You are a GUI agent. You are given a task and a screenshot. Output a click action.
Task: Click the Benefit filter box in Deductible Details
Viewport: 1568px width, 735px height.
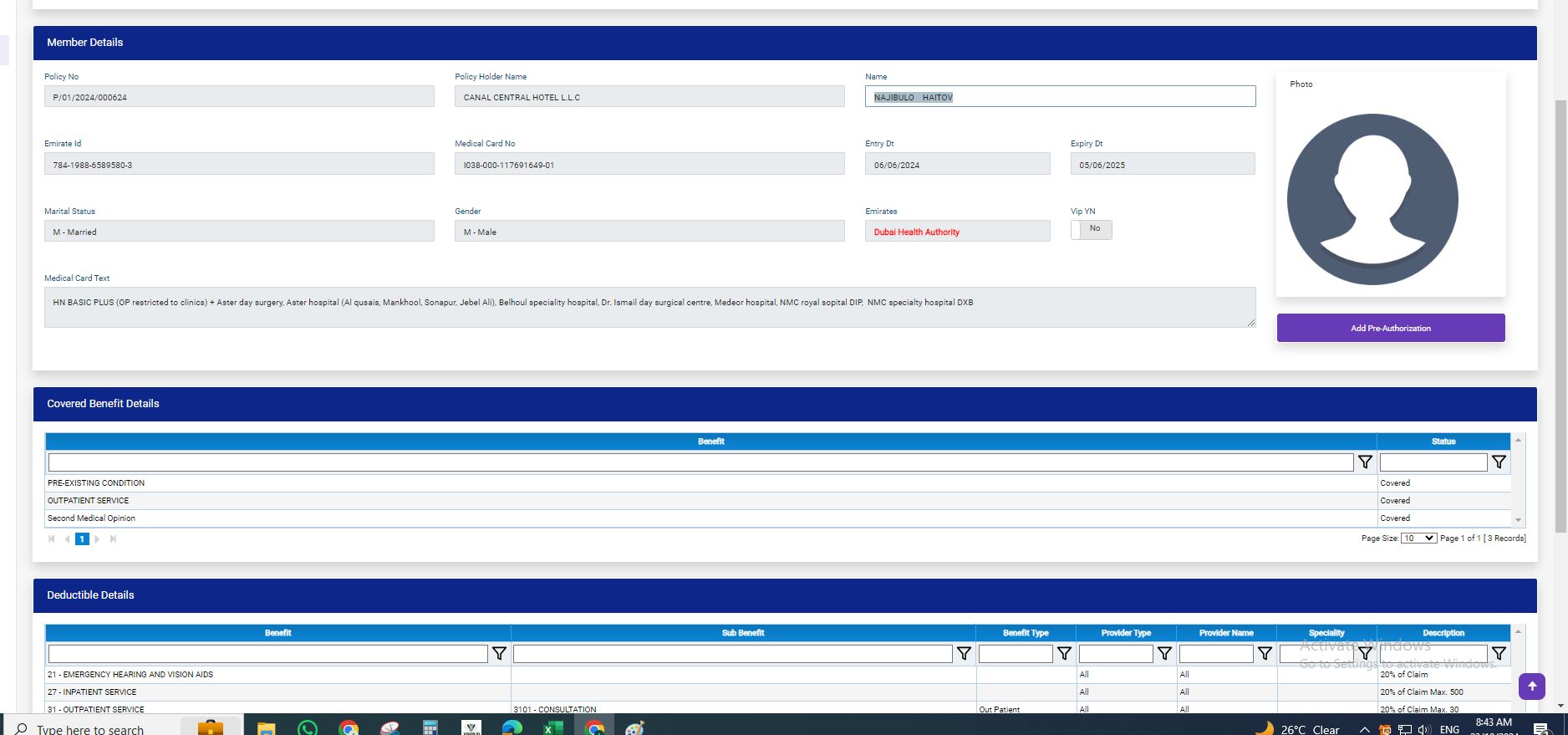click(268, 653)
